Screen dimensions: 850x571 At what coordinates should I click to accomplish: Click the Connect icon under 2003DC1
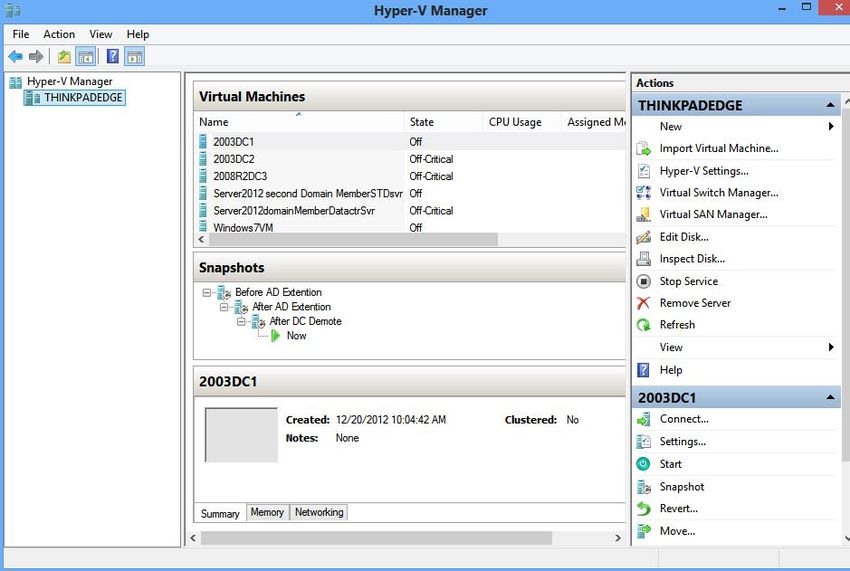(643, 419)
